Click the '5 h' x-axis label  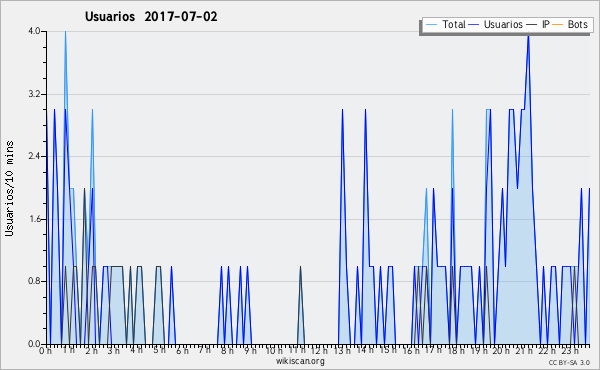159,350
